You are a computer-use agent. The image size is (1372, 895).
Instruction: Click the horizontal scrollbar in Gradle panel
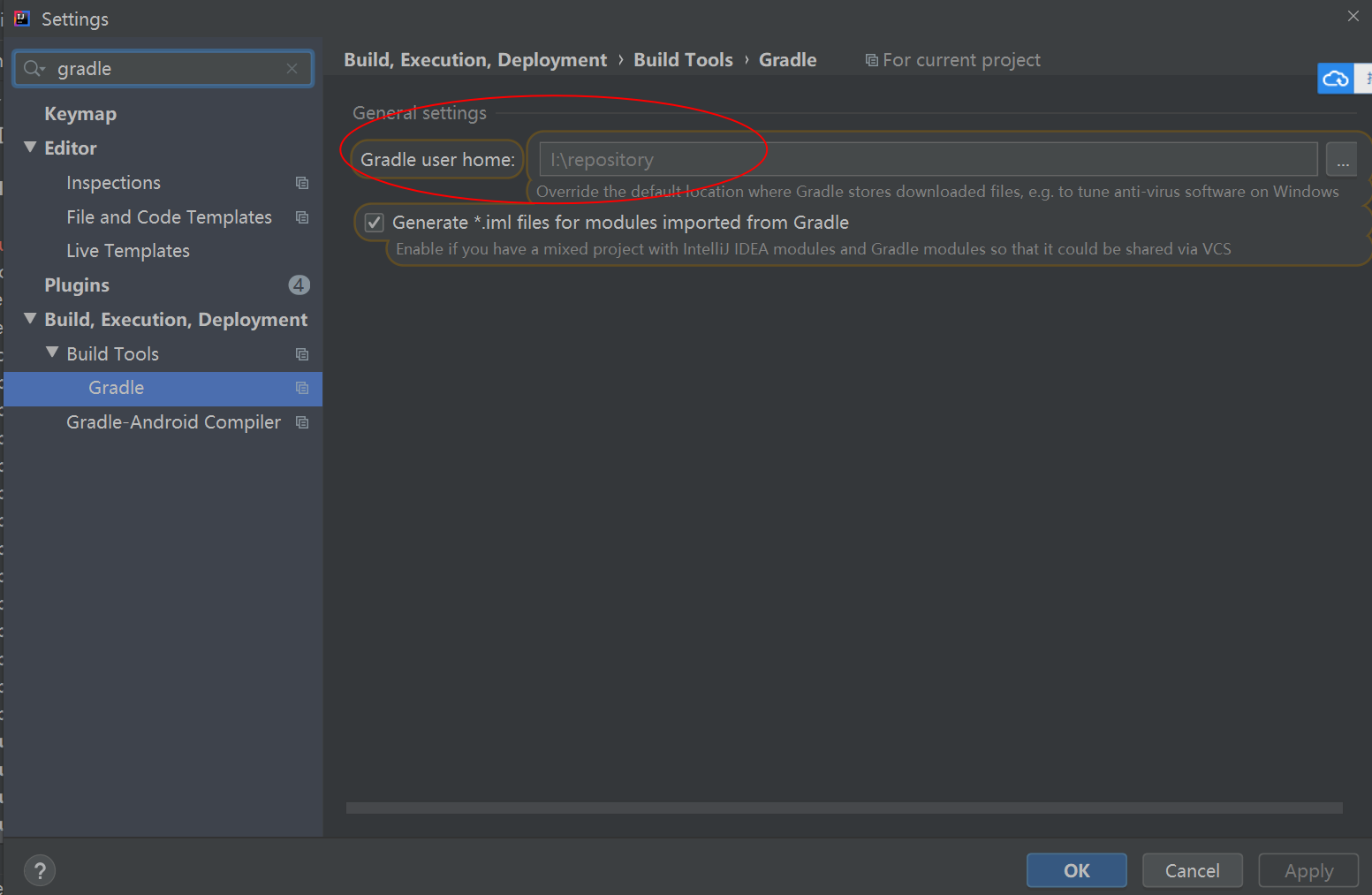[845, 808]
